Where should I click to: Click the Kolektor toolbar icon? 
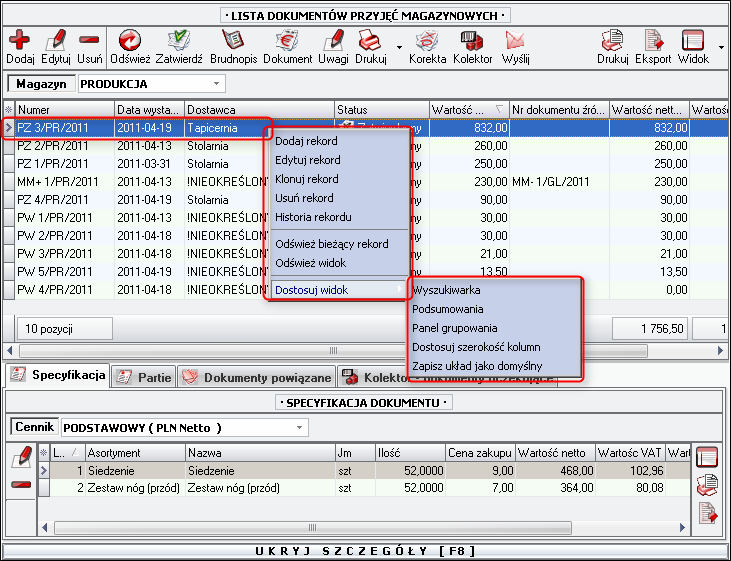(x=472, y=41)
